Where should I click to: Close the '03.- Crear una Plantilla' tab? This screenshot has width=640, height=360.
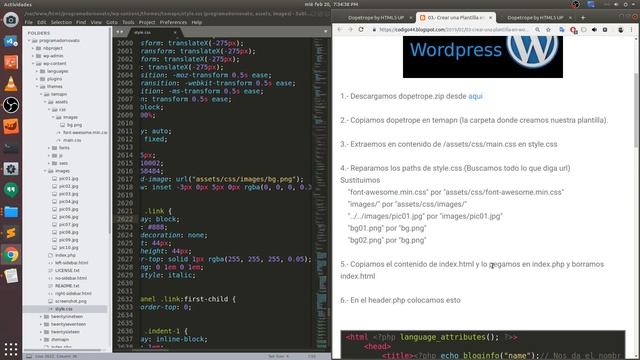point(491,18)
